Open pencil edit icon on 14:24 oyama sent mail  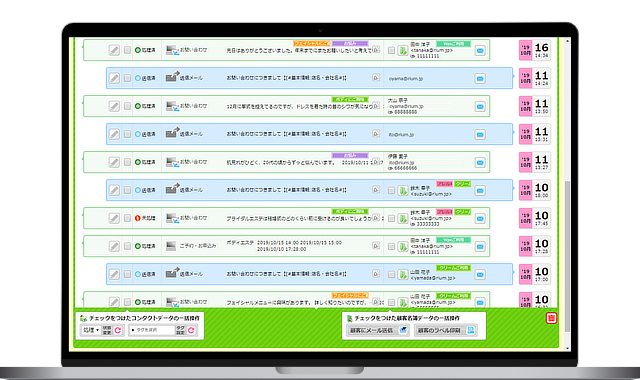tap(114, 78)
